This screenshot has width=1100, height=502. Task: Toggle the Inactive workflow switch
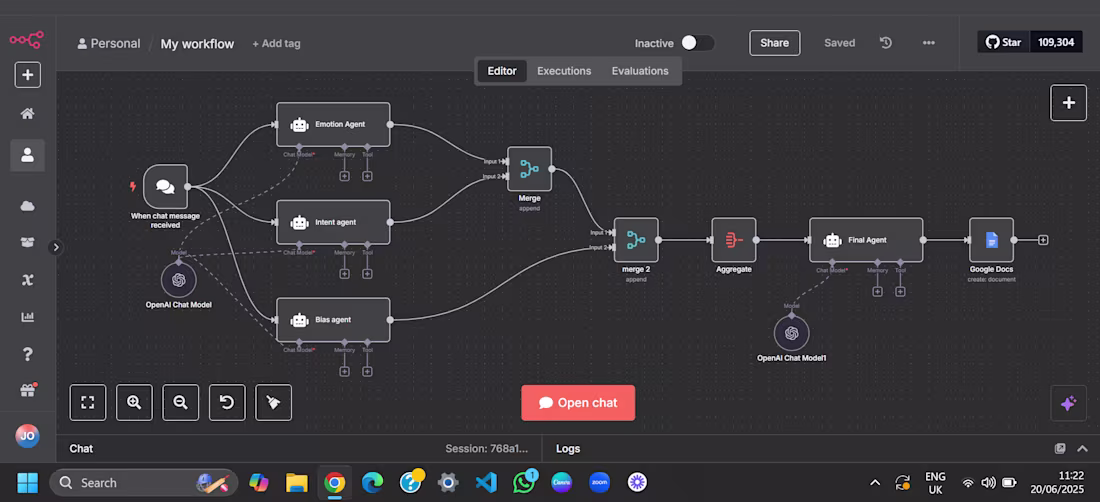point(697,43)
